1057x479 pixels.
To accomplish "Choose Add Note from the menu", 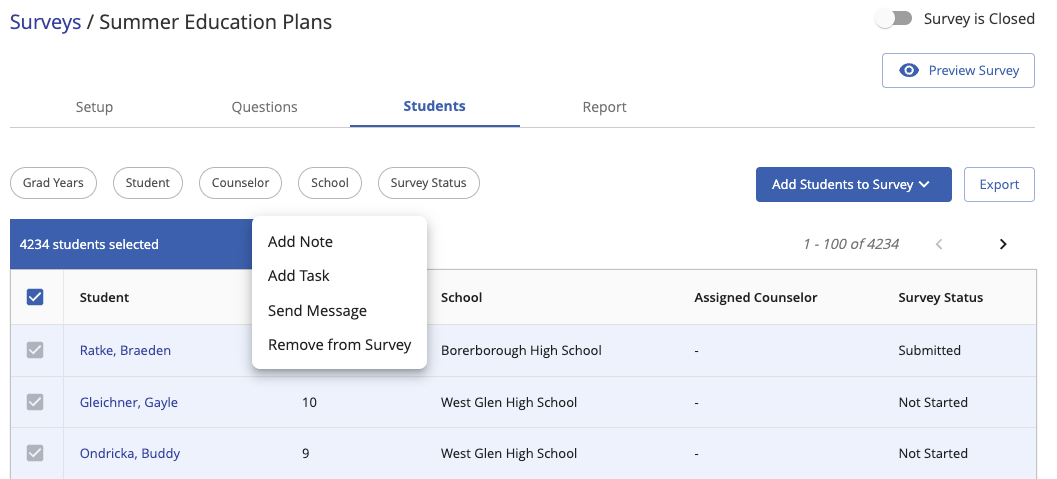I will pyautogui.click(x=300, y=242).
